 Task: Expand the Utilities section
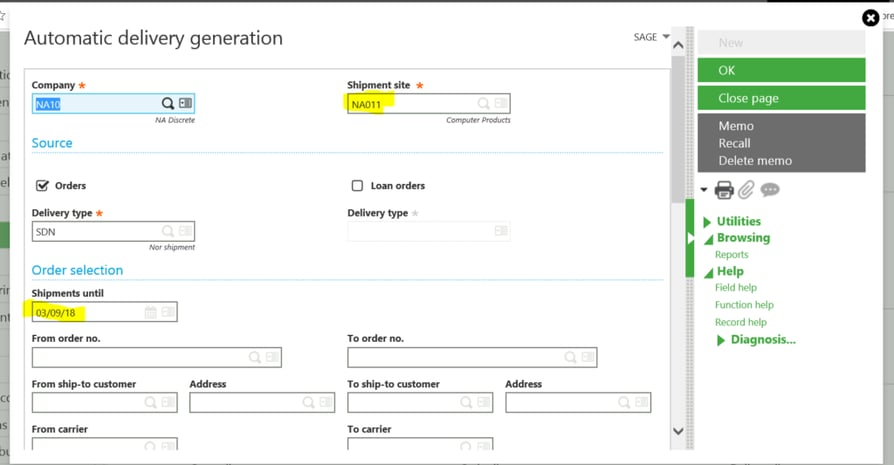pos(738,221)
